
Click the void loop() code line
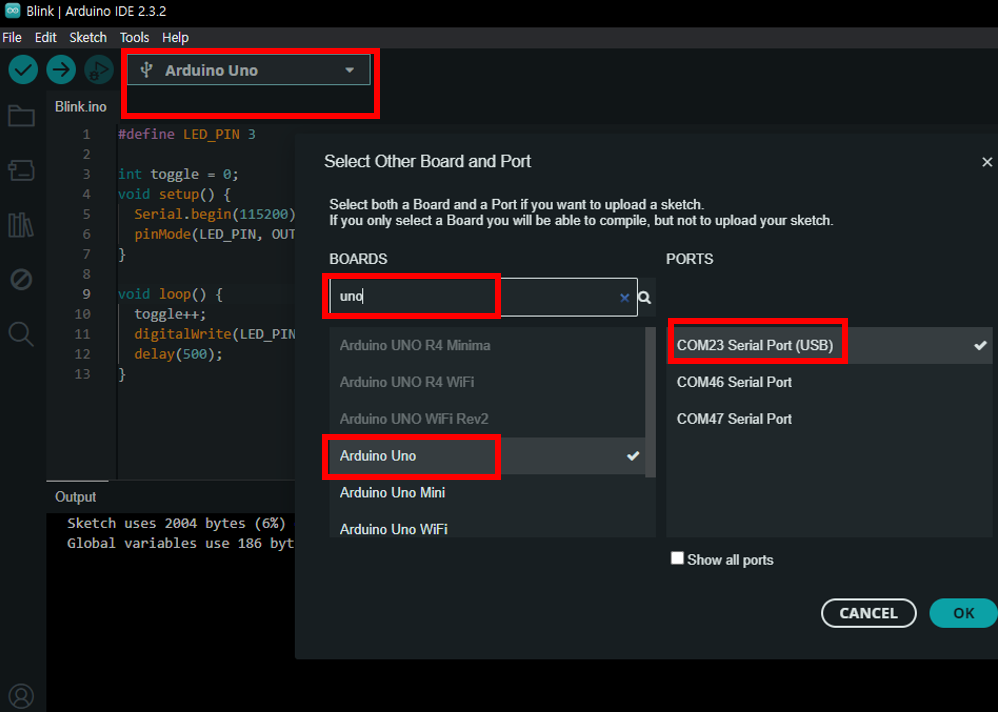(171, 294)
